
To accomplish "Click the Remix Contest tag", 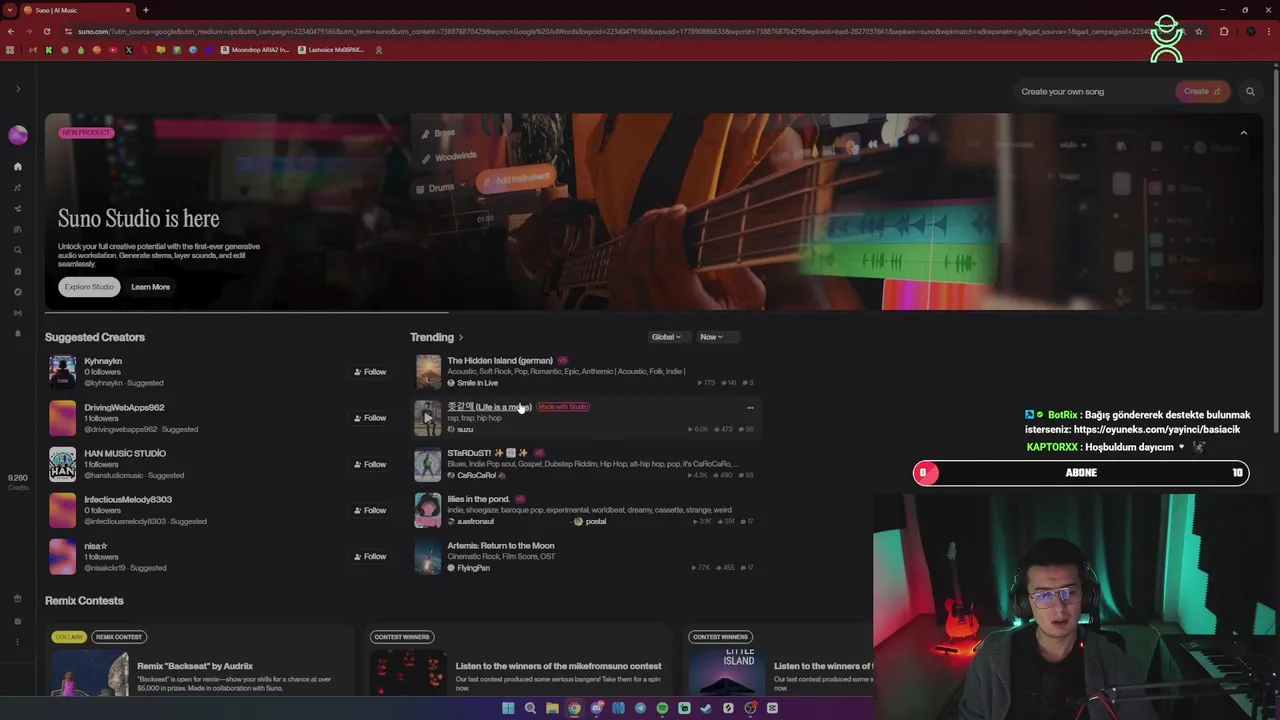I will (118, 637).
